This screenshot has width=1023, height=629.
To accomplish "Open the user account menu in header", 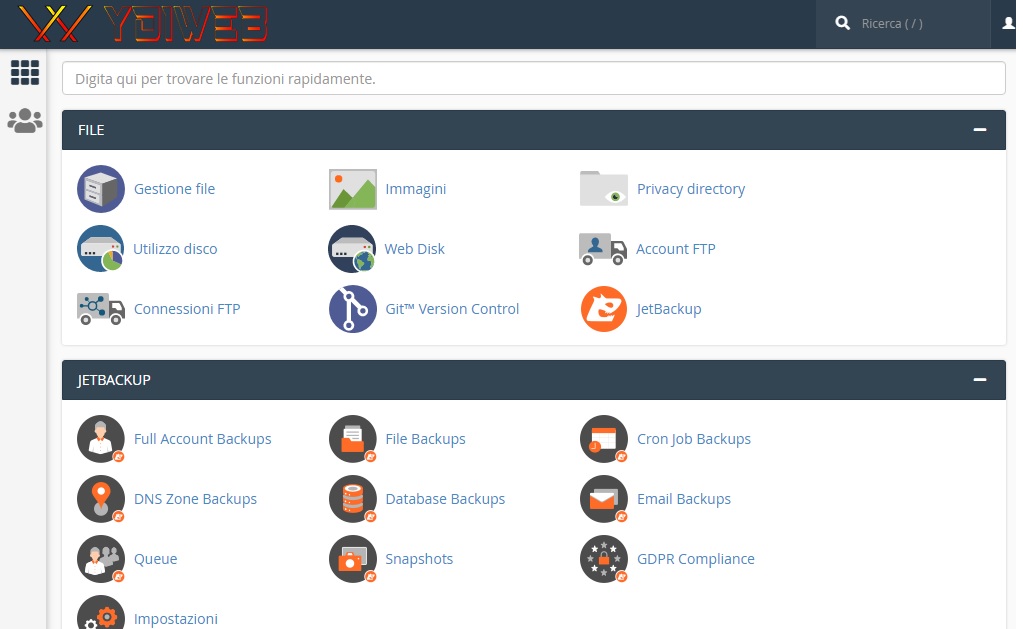I will click(1008, 23).
